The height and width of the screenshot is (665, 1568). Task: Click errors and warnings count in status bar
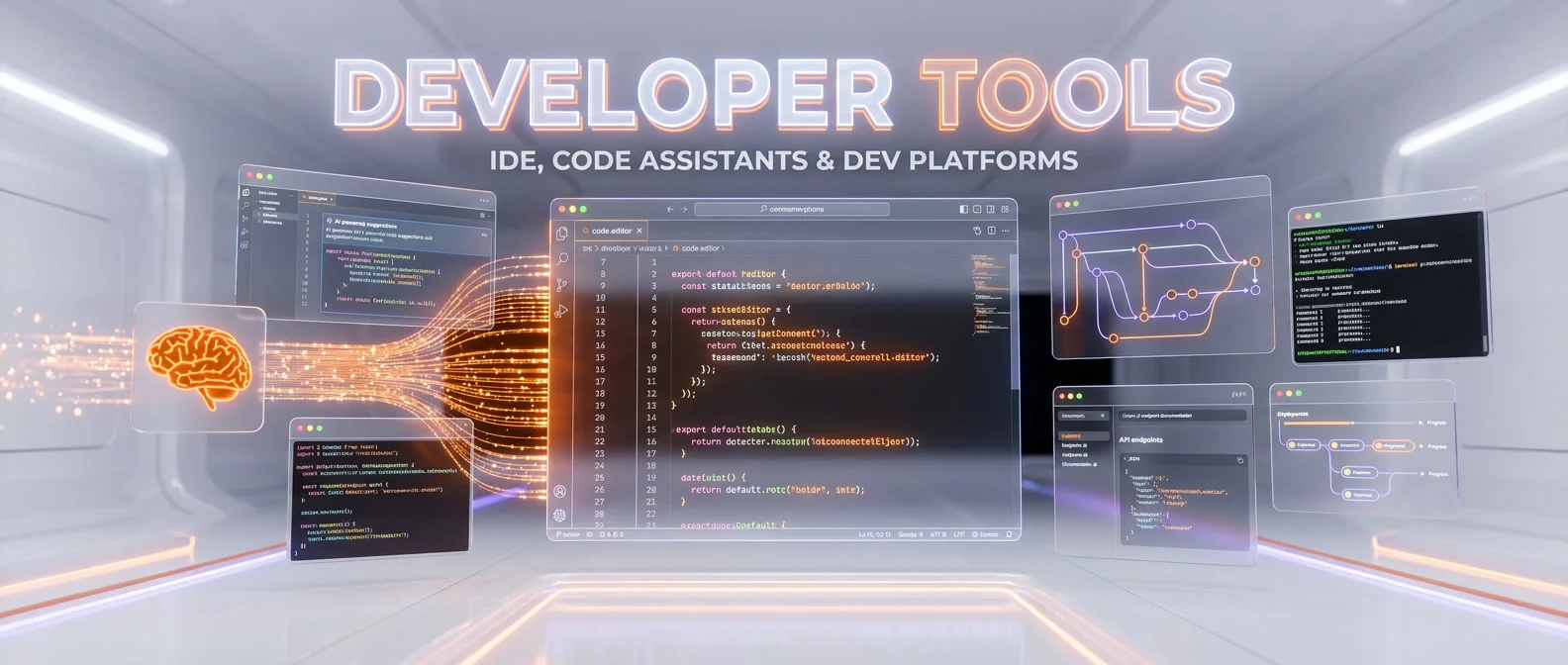click(612, 534)
